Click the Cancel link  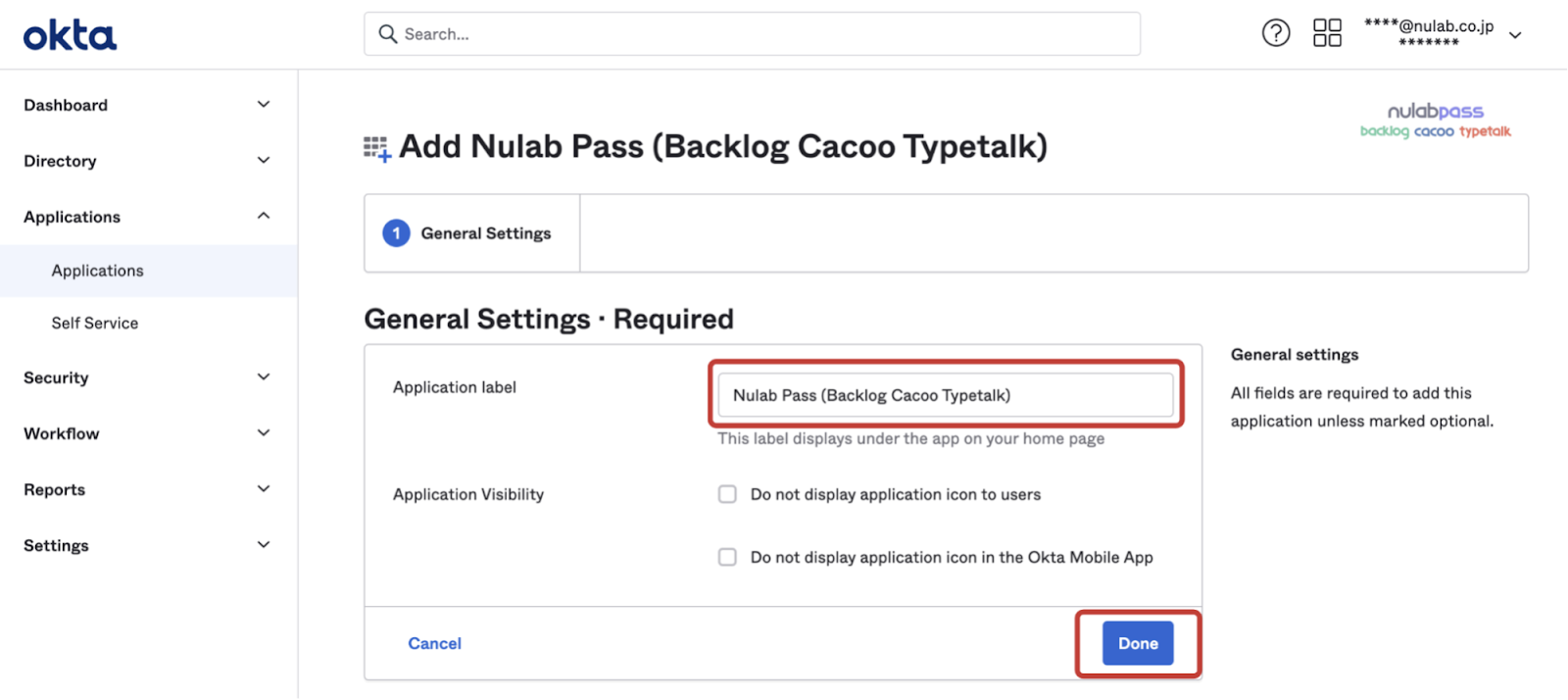[x=434, y=643]
